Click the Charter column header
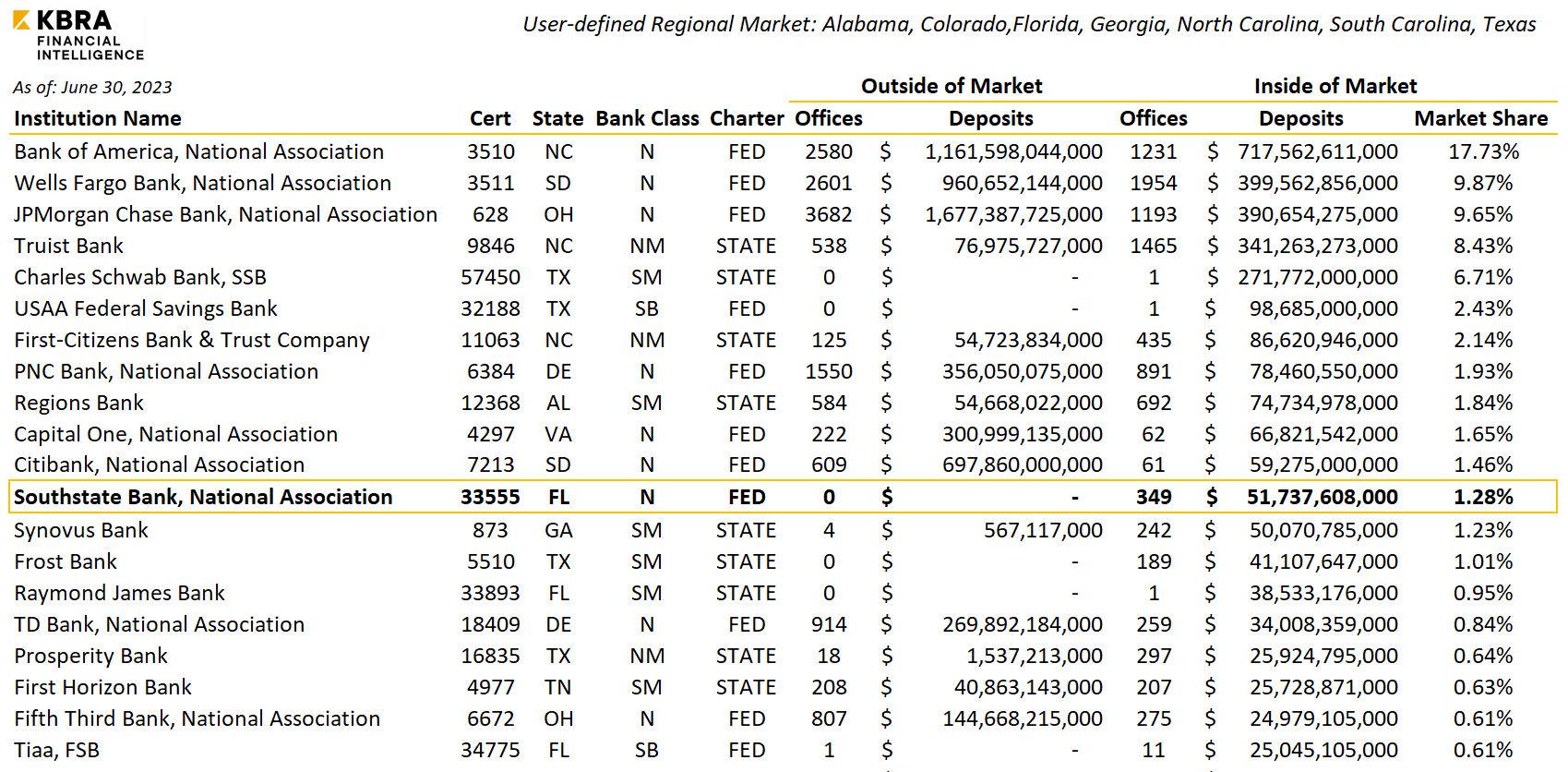 [x=747, y=118]
